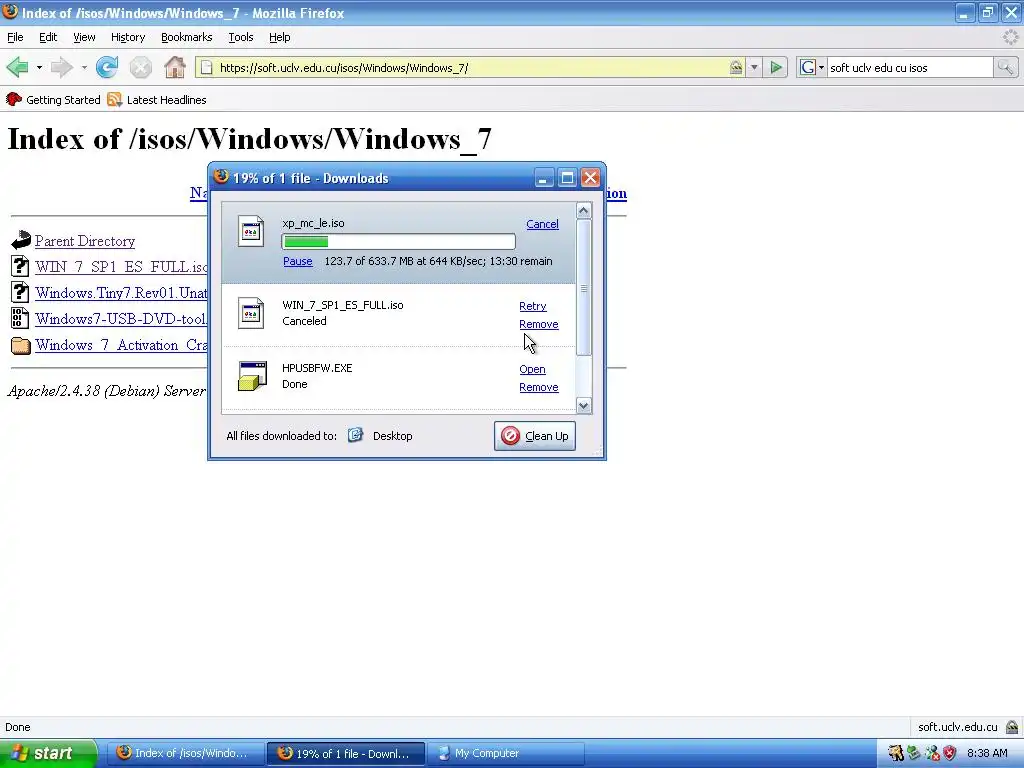Open the Latest Headlines feed bookmark
Viewport: 1024px width, 768px height.
(x=157, y=99)
